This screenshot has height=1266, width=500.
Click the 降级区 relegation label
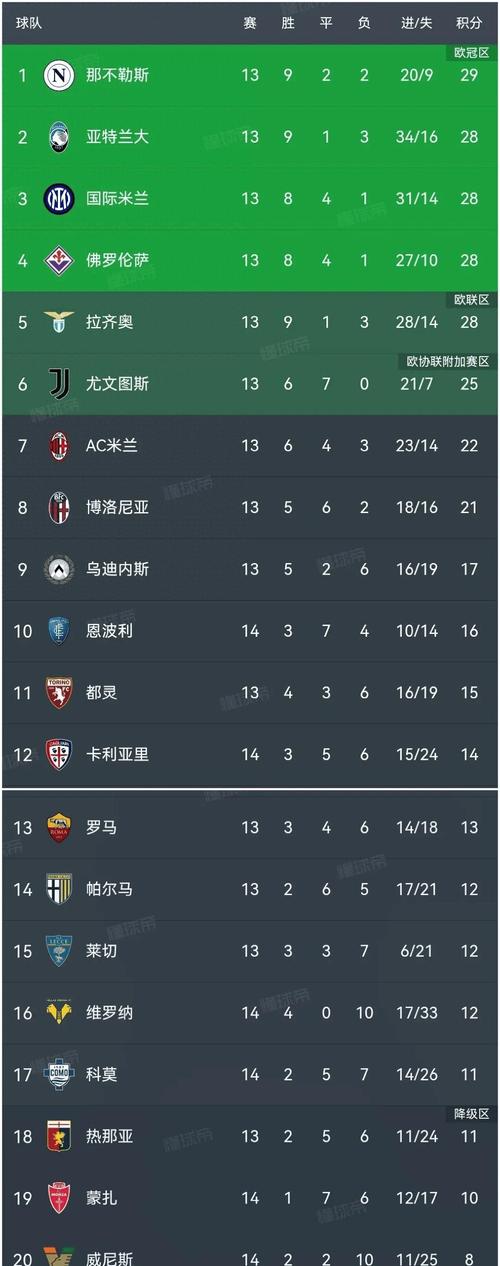click(469, 1114)
